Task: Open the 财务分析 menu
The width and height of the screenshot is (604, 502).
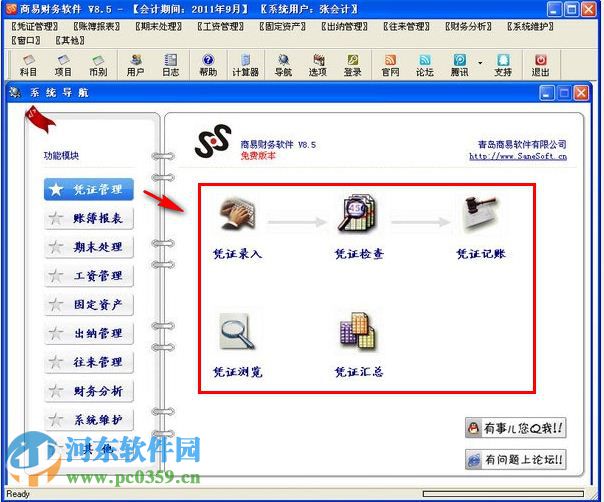Action: [469, 27]
